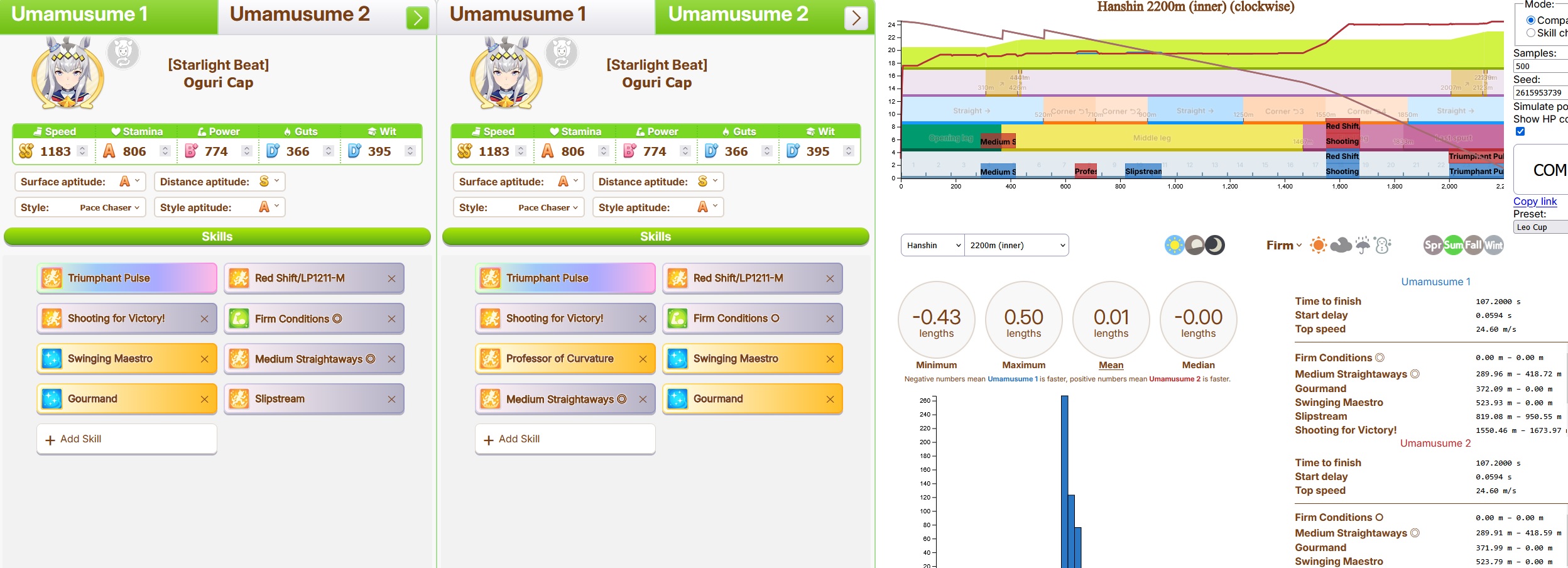This screenshot has width=1568, height=568.
Task: Adjust the Speed stepper in the left pane
Action: click(82, 151)
